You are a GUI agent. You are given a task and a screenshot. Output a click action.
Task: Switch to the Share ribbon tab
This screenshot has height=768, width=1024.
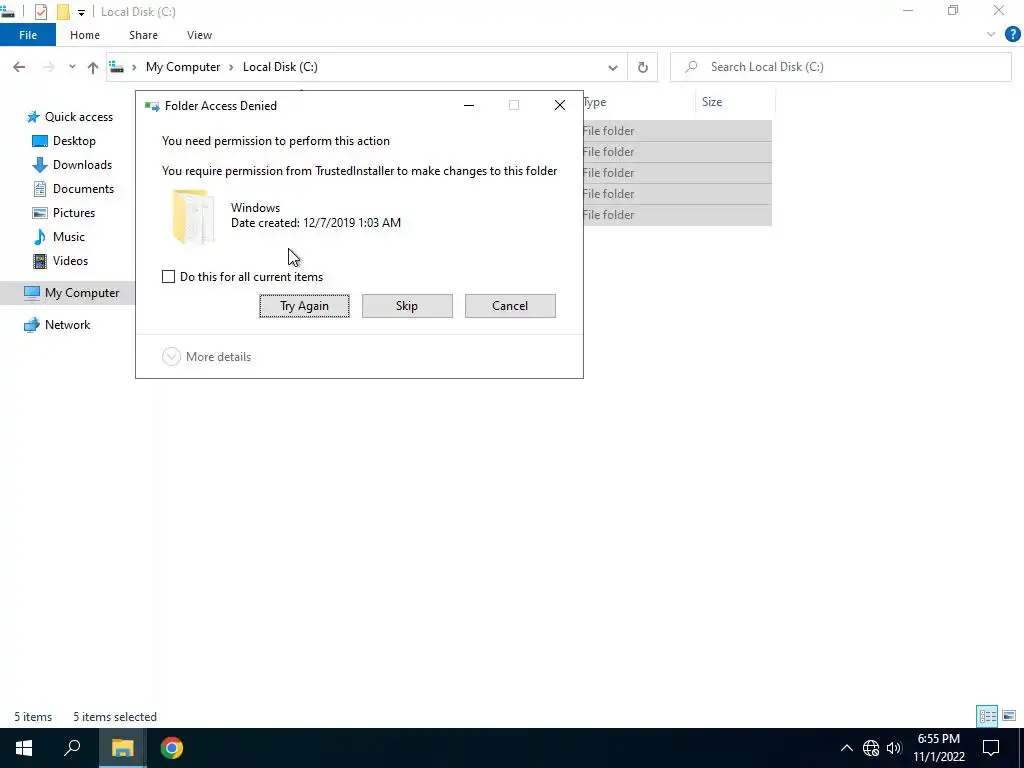pos(143,35)
